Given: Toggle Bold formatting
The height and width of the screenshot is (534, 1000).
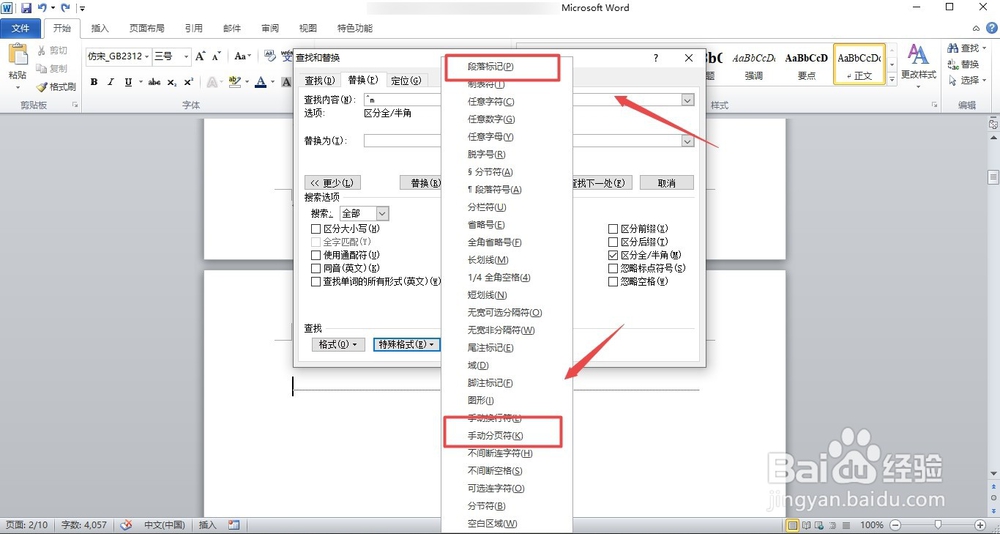Looking at the screenshot, I should [94, 82].
